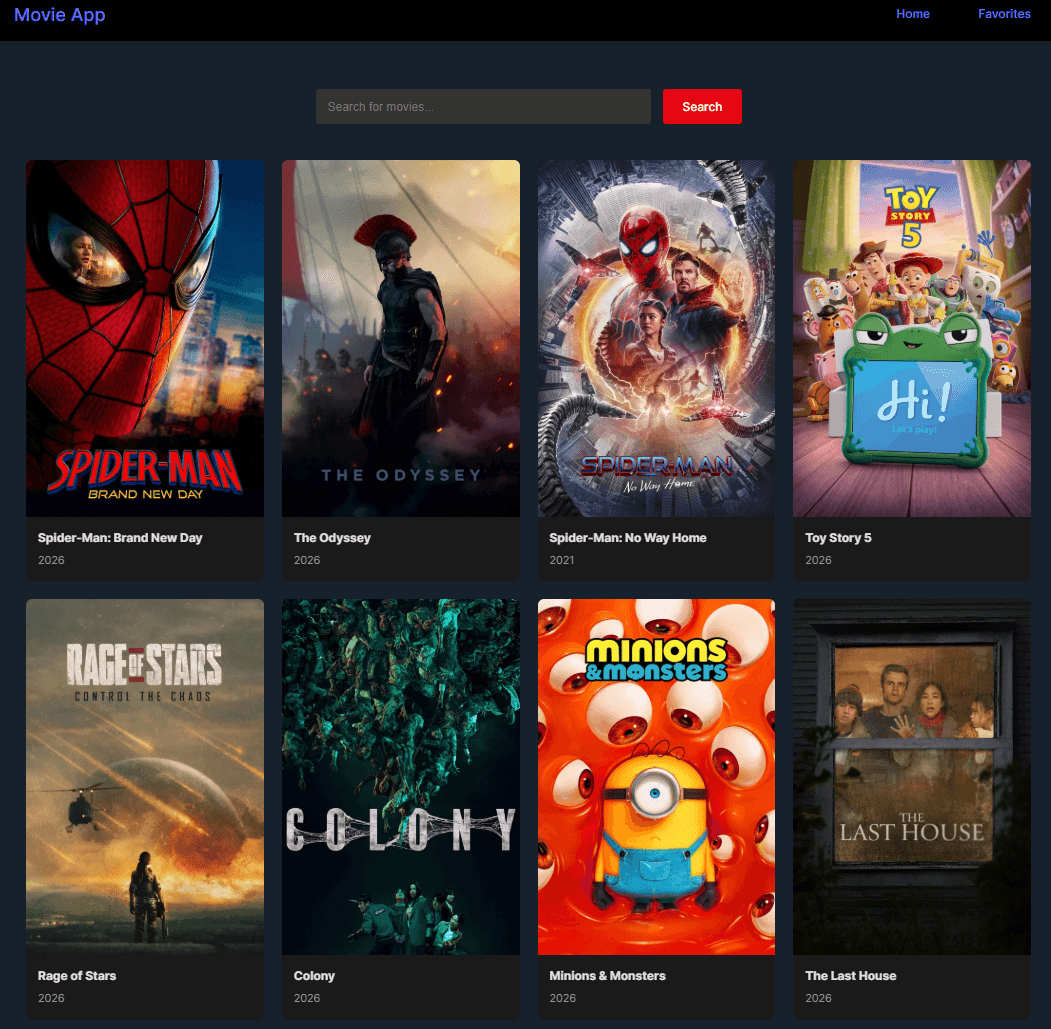Select the title text 'Spider-Man: No Way Home'
The height and width of the screenshot is (1029, 1051).
pyautogui.click(x=627, y=538)
